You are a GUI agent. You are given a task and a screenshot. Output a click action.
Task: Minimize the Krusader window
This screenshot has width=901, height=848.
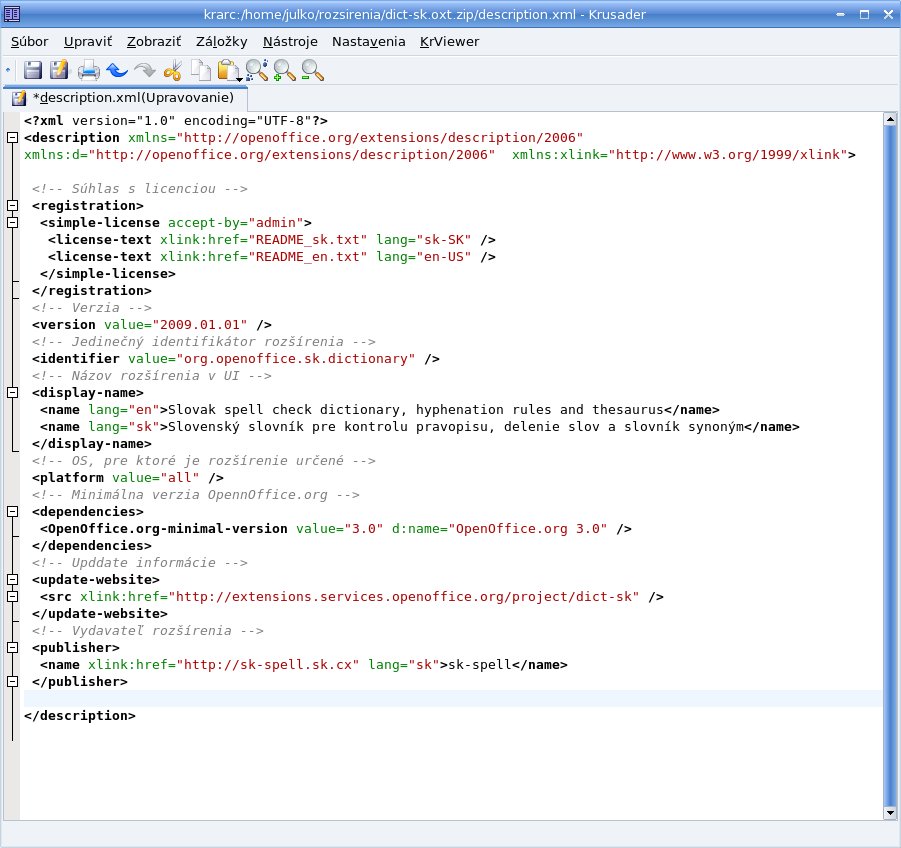coord(841,14)
